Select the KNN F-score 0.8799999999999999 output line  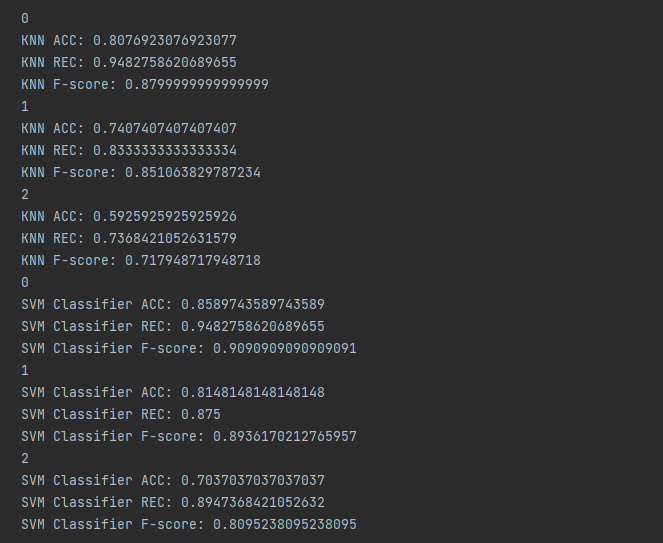[145, 85]
